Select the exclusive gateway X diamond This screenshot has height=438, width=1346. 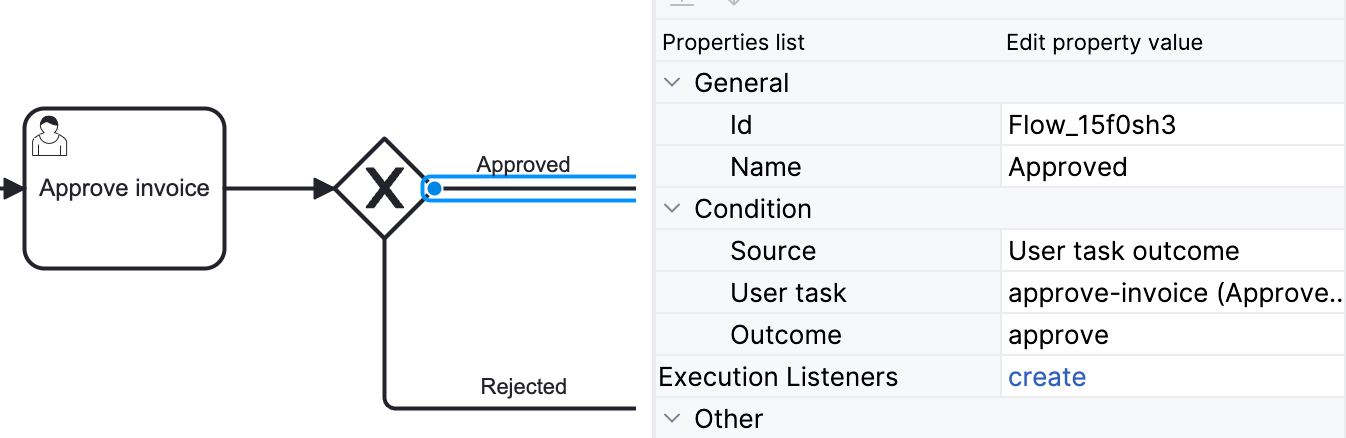[x=384, y=188]
